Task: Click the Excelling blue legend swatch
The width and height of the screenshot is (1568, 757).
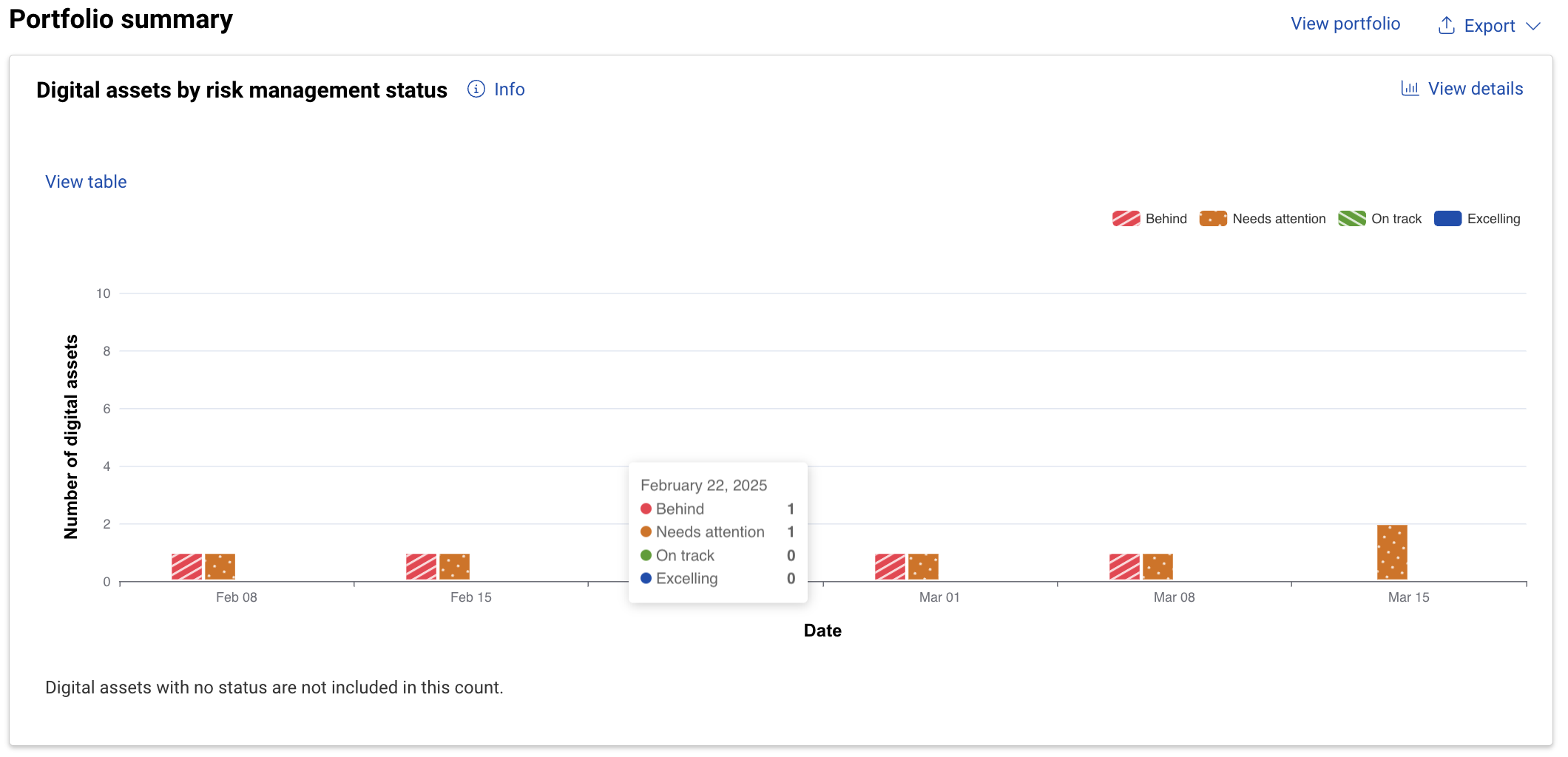Action: (x=1447, y=219)
